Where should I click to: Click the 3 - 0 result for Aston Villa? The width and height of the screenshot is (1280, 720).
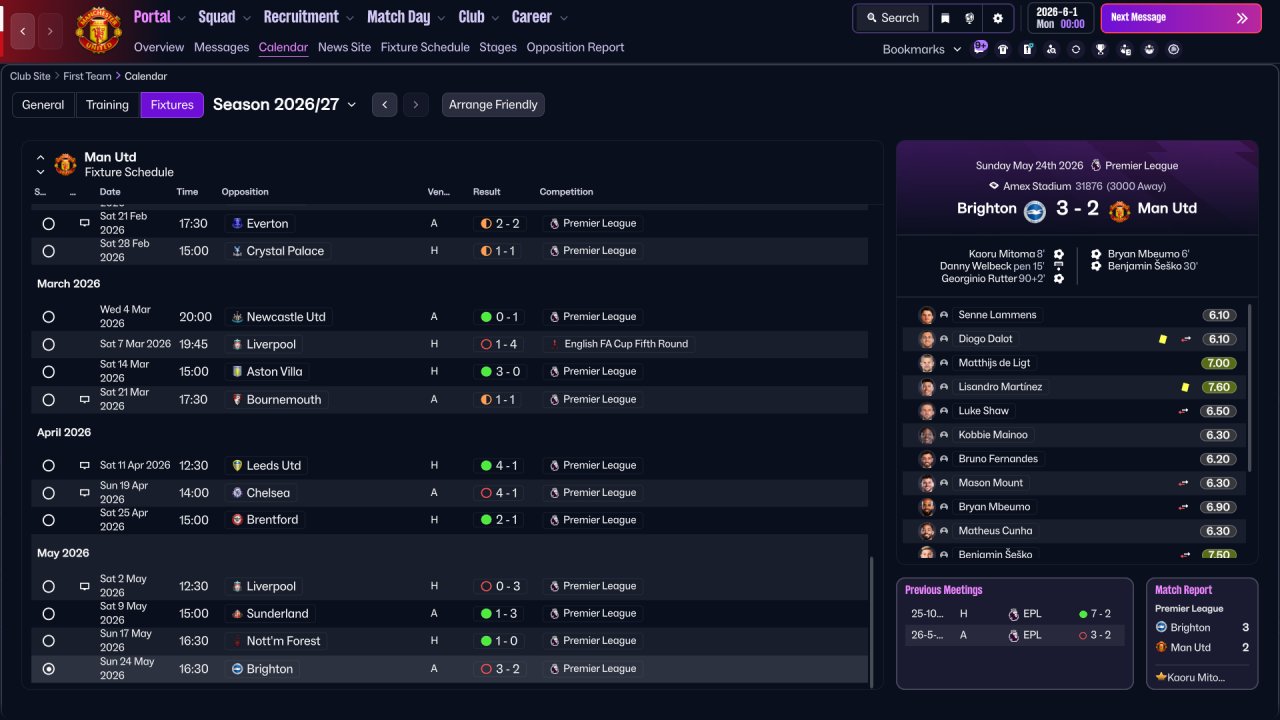pos(500,372)
